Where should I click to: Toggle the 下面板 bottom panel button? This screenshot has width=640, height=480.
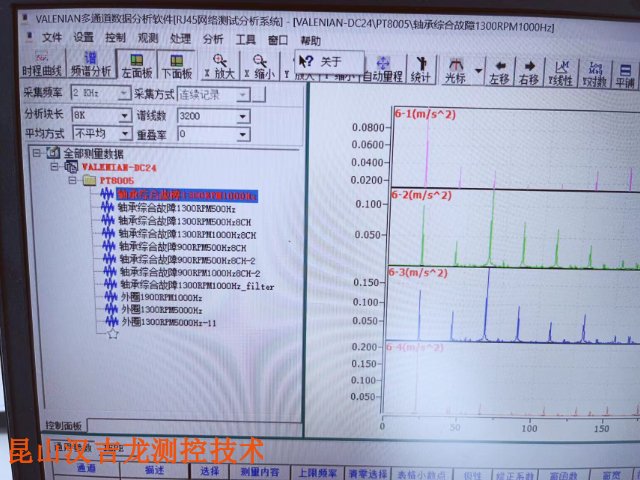coord(174,66)
